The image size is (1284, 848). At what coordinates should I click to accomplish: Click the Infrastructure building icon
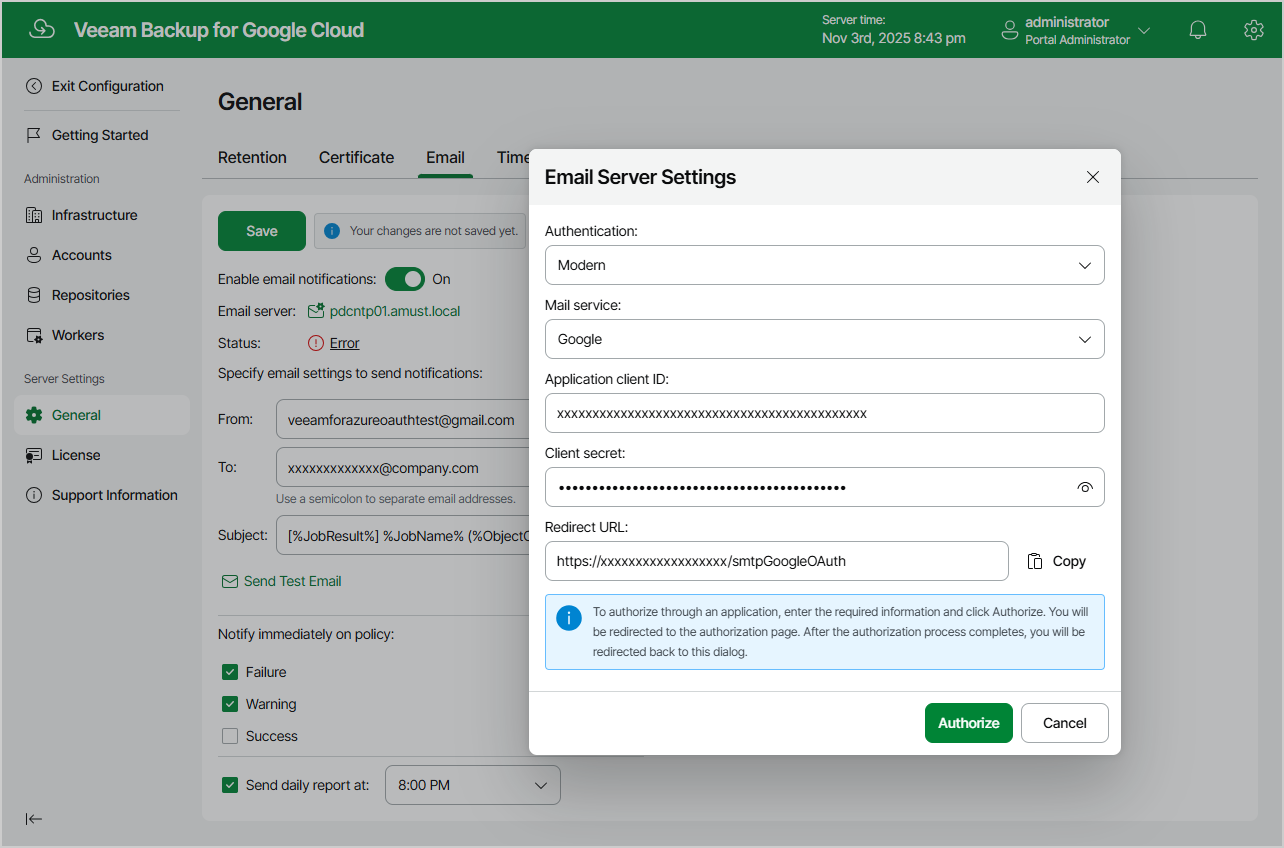click(34, 215)
